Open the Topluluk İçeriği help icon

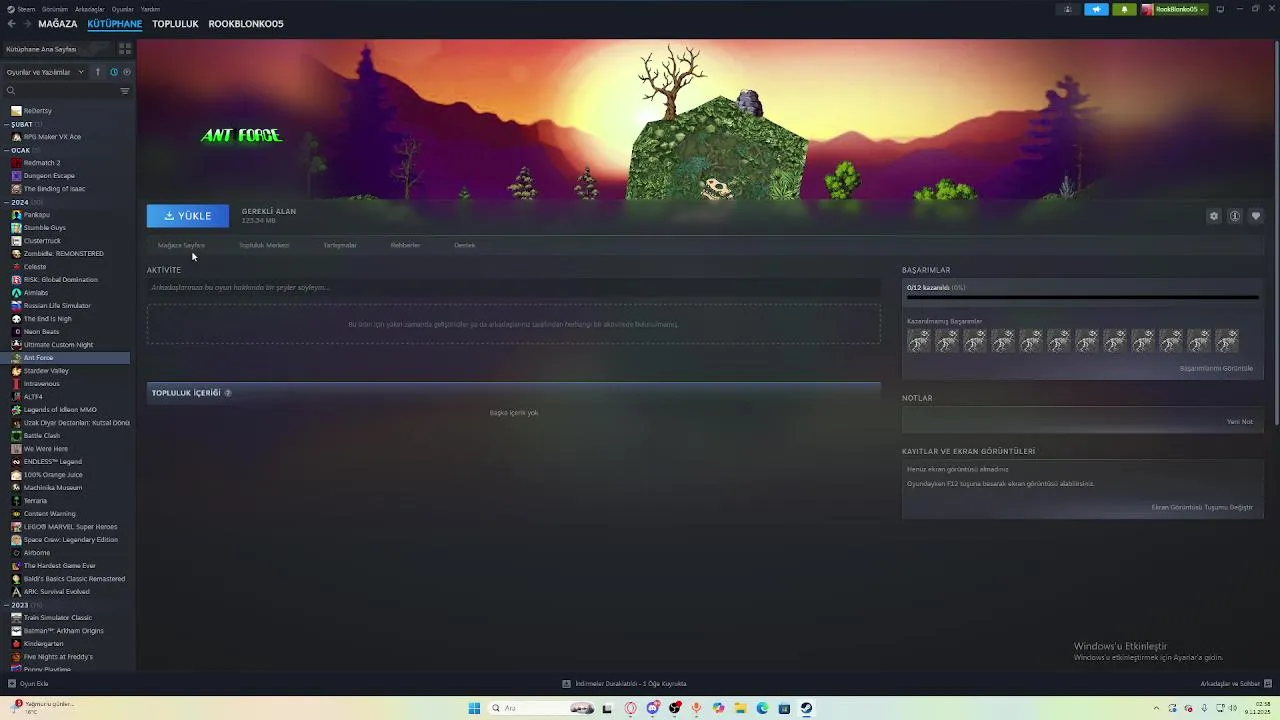click(228, 393)
